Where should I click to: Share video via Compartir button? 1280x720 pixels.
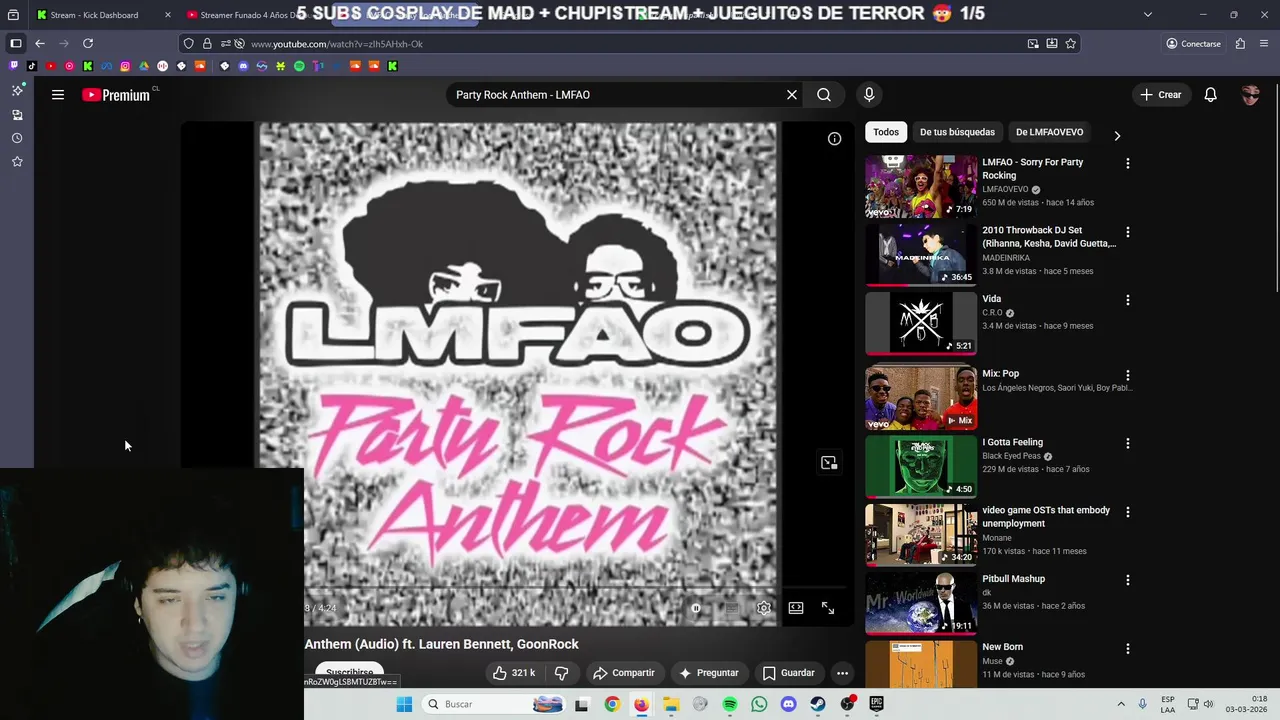pyautogui.click(x=623, y=673)
